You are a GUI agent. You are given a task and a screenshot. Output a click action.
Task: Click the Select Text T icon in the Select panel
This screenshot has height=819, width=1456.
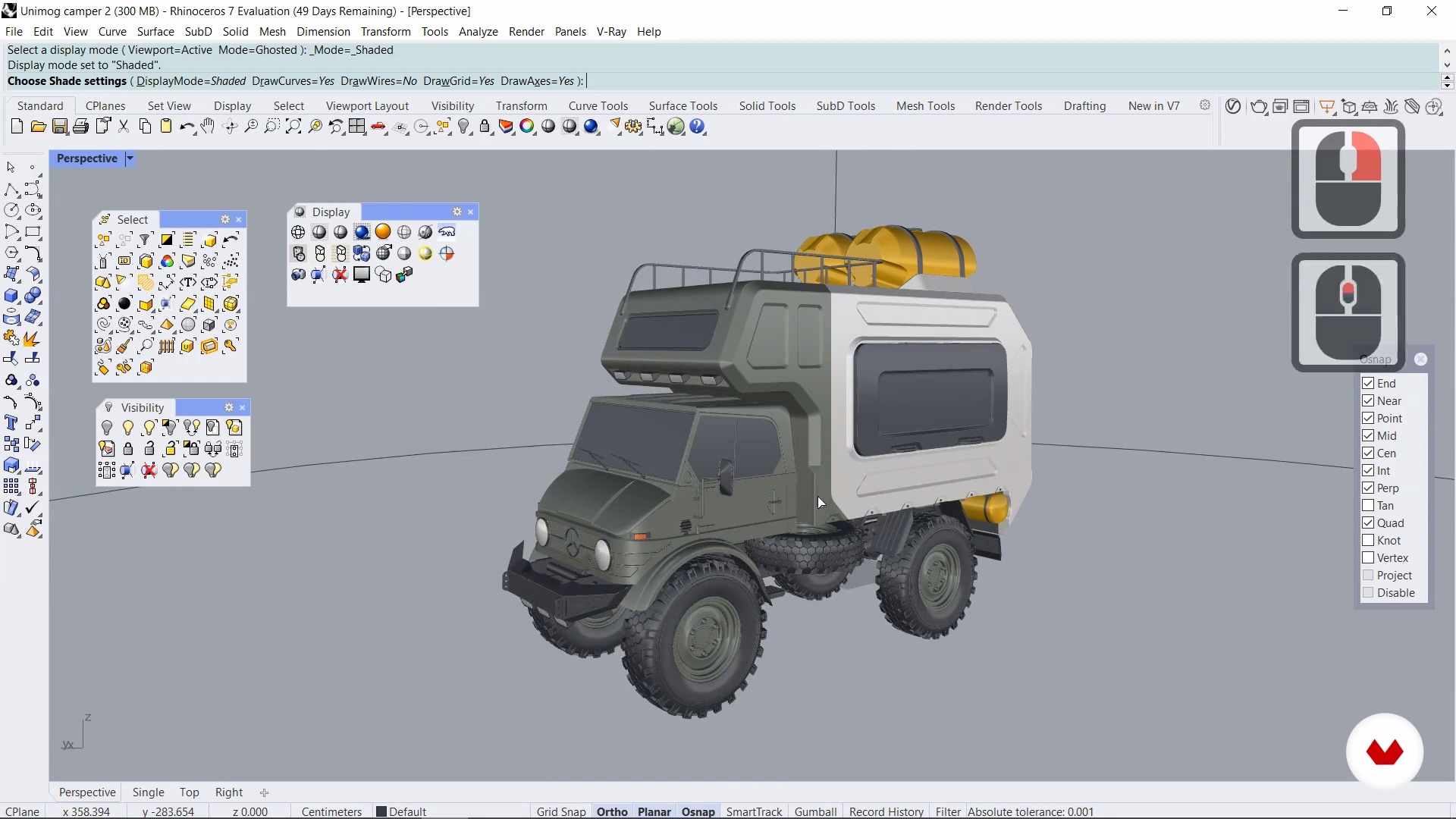click(188, 282)
